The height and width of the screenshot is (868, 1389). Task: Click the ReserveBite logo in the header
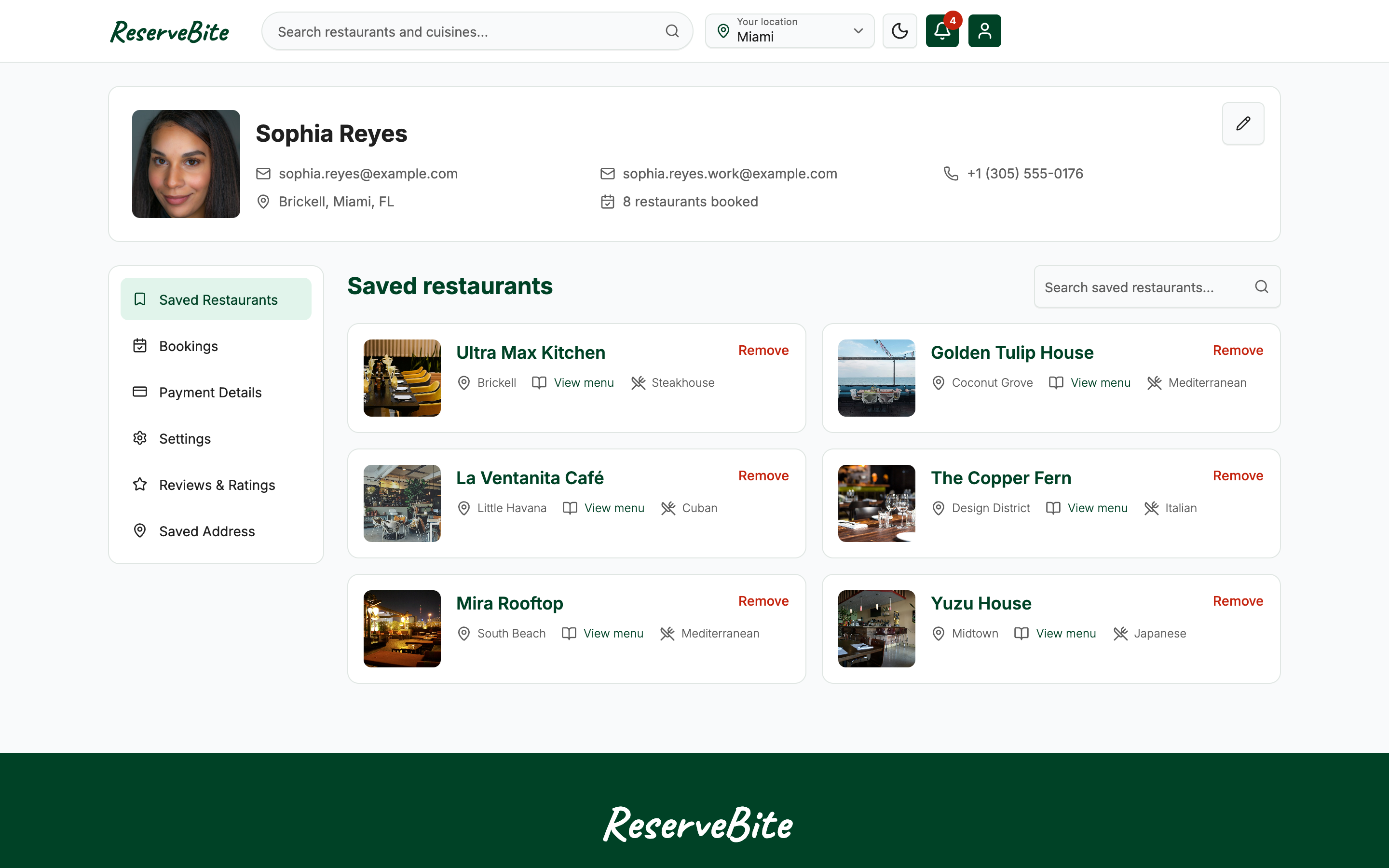pyautogui.click(x=169, y=31)
